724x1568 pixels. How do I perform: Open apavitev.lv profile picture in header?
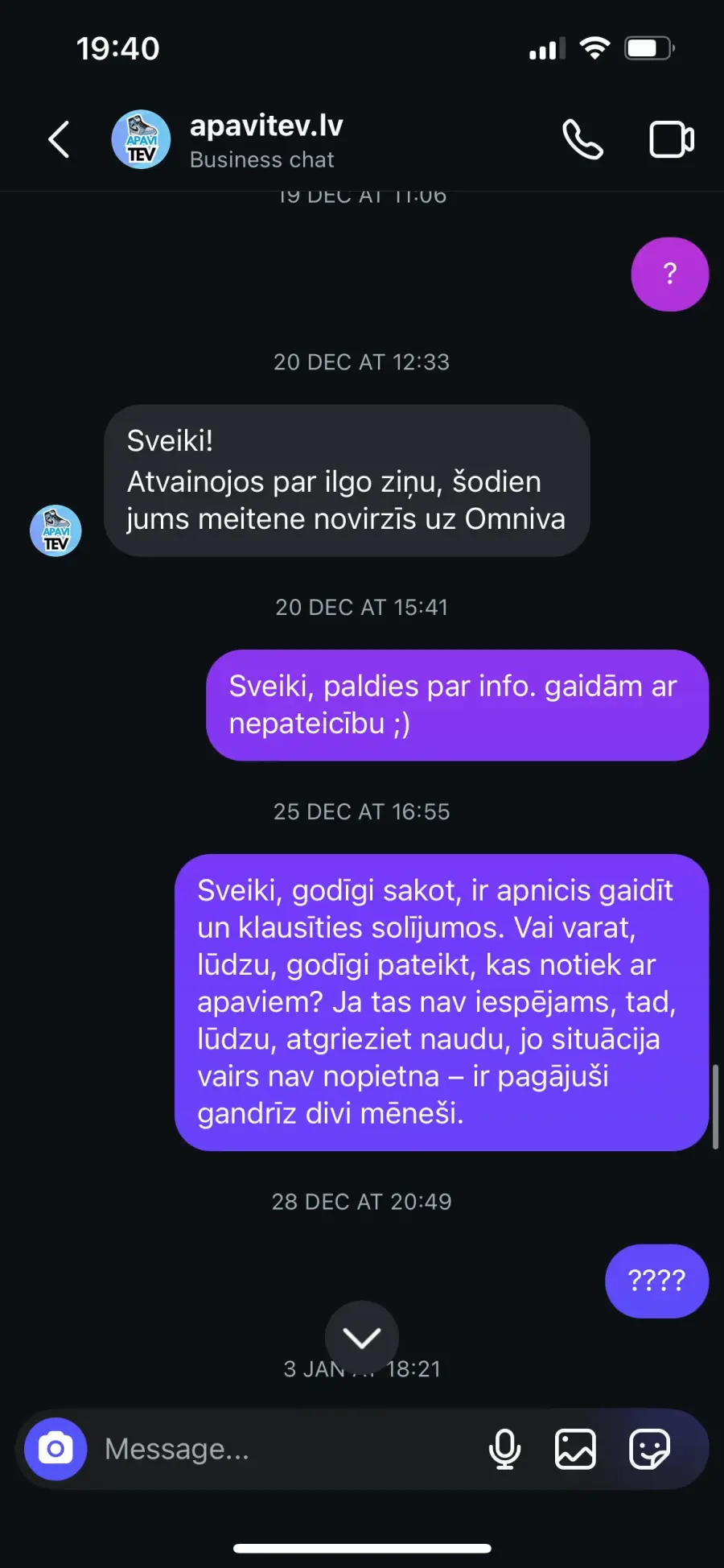[x=141, y=140]
